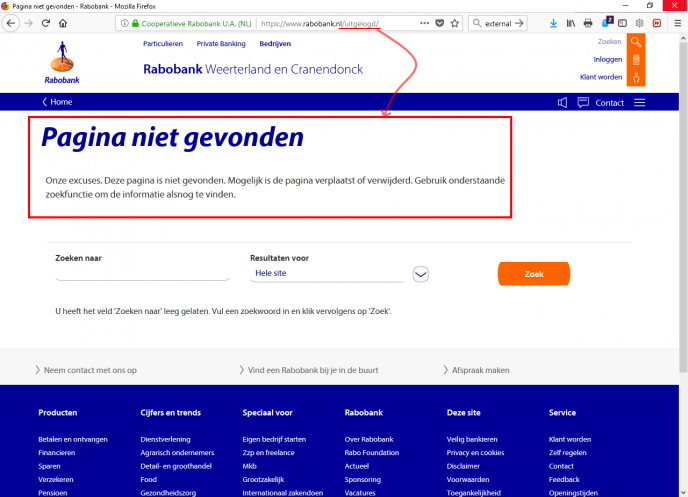Go back to Home in nav bar
Image resolution: width=688 pixels, height=497 pixels.
[57, 102]
